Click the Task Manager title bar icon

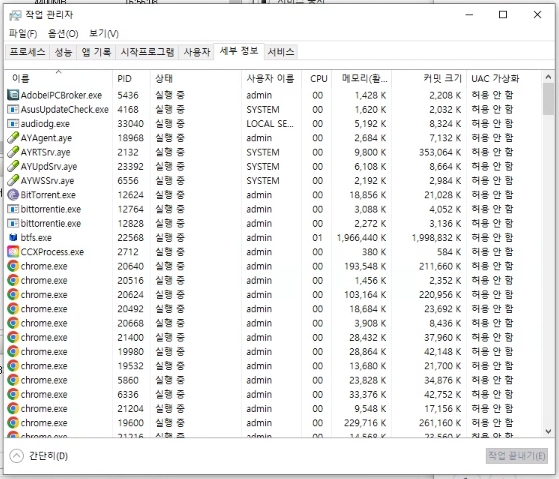[15, 15]
